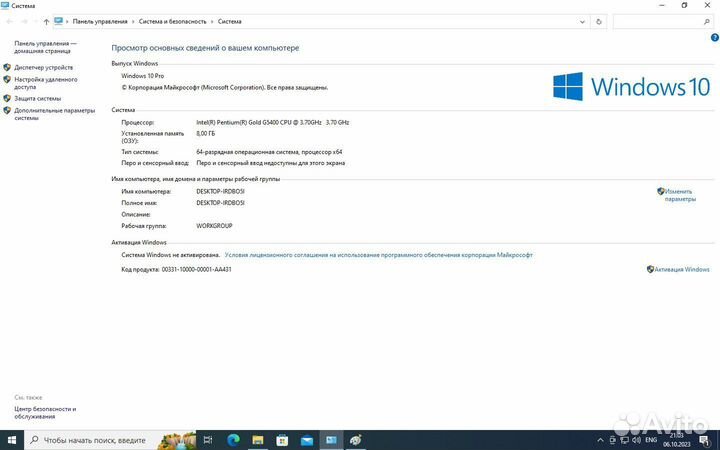720x450 pixels.
Task: Open Security and Maintenance center link
Action: tap(45, 412)
